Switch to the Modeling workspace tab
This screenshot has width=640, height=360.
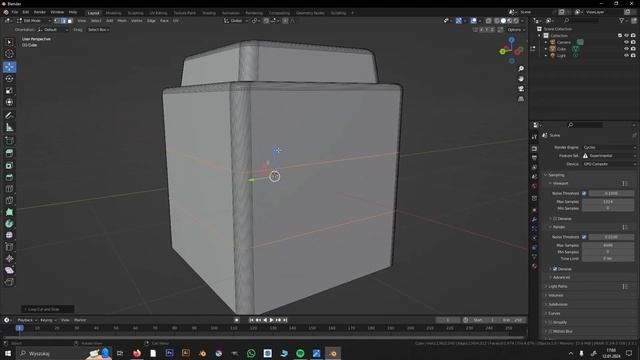113,13
